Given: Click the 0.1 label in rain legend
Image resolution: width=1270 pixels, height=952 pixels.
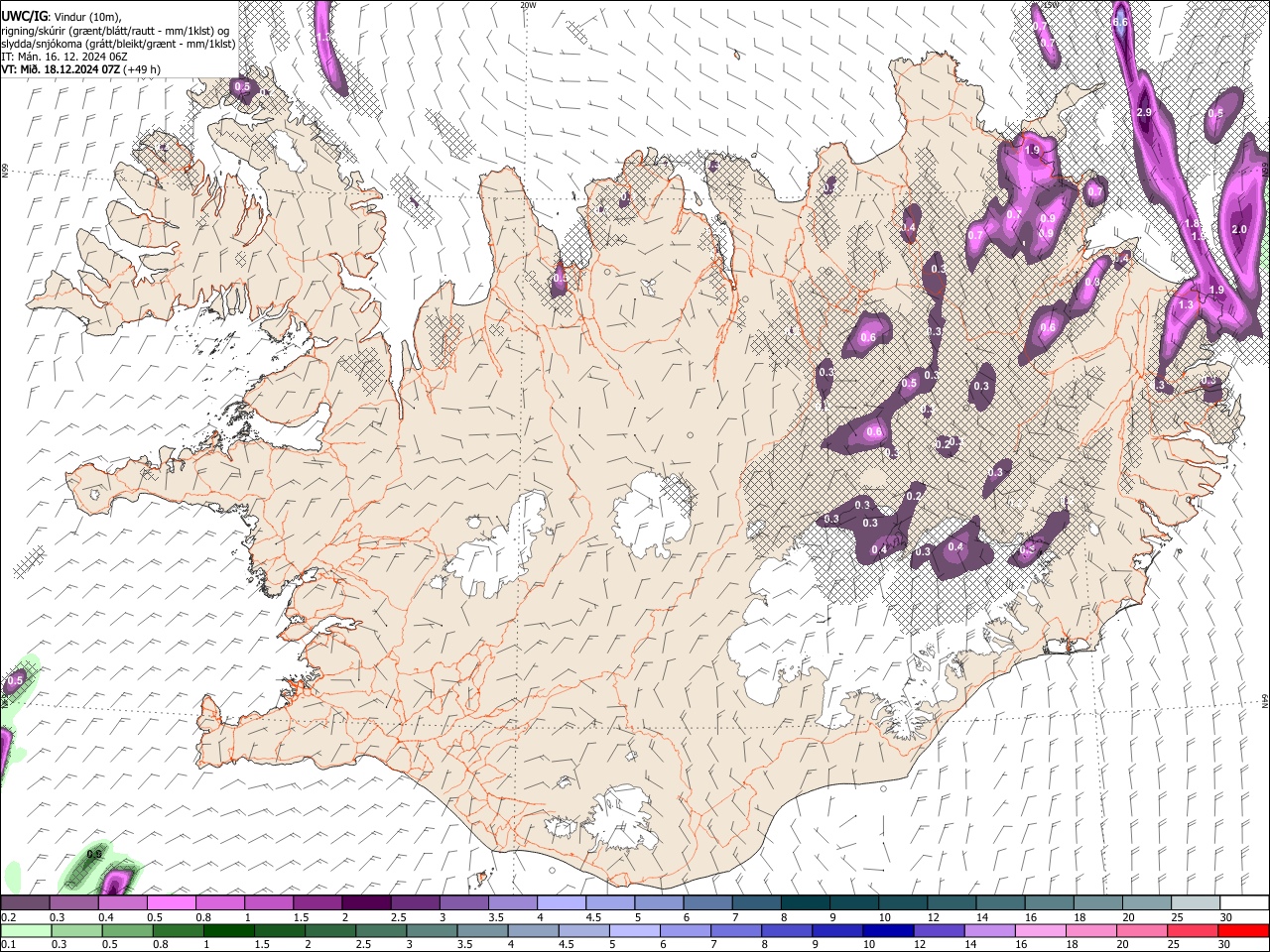Looking at the screenshot, I should pyautogui.click(x=8, y=945).
